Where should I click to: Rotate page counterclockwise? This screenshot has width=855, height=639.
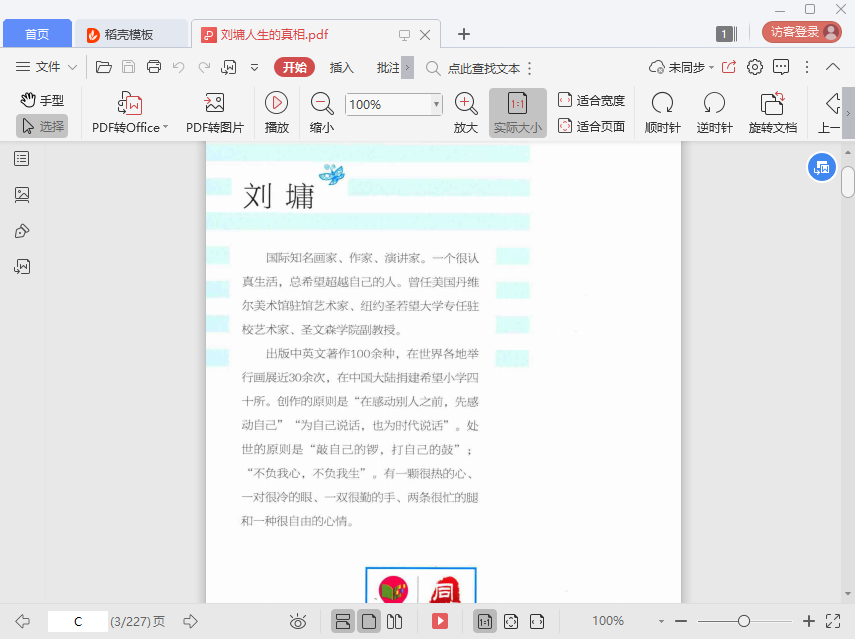(714, 113)
